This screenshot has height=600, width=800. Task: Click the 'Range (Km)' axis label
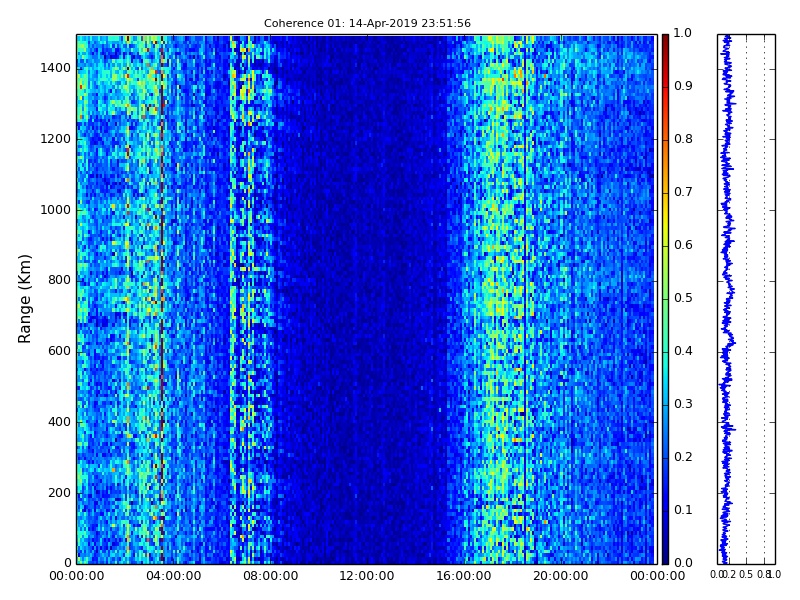click(24, 299)
